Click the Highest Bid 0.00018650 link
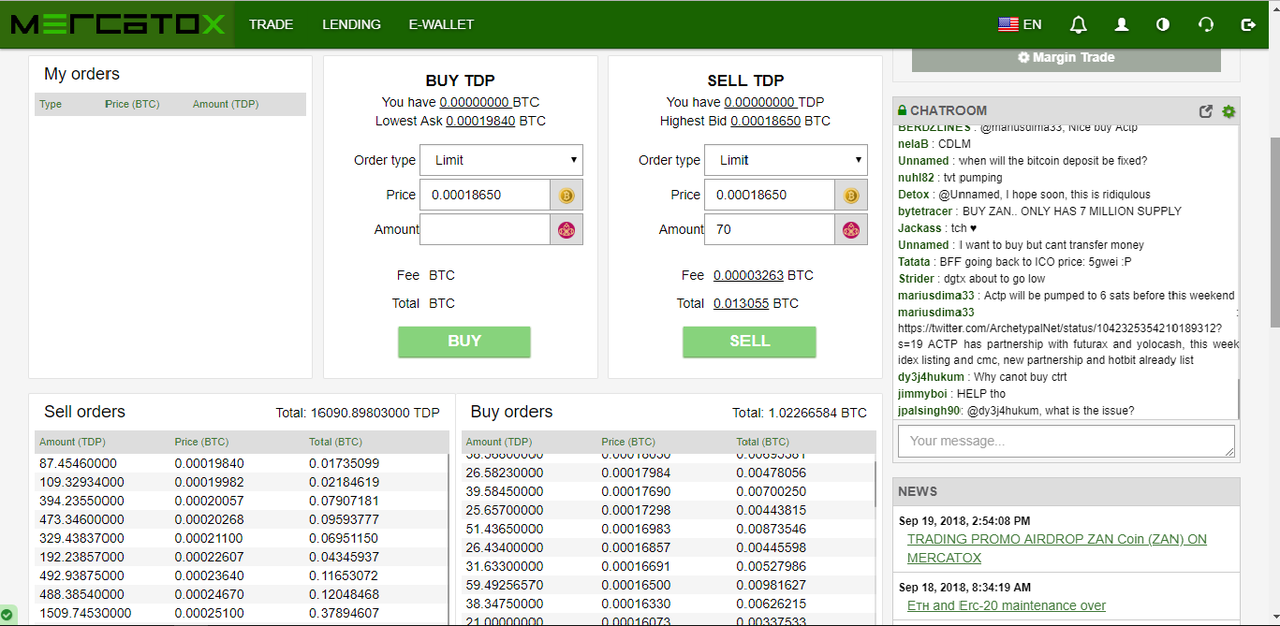Image resolution: width=1280 pixels, height=626 pixels. click(766, 121)
